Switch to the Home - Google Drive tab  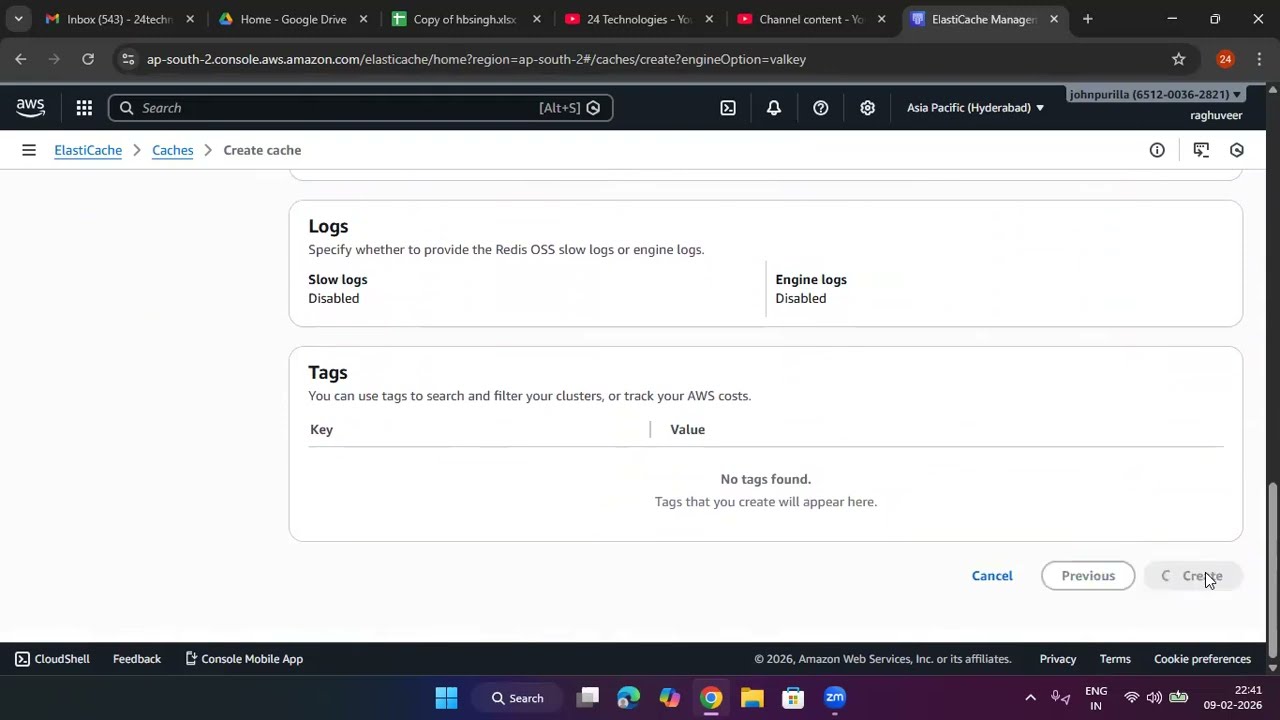(292, 19)
